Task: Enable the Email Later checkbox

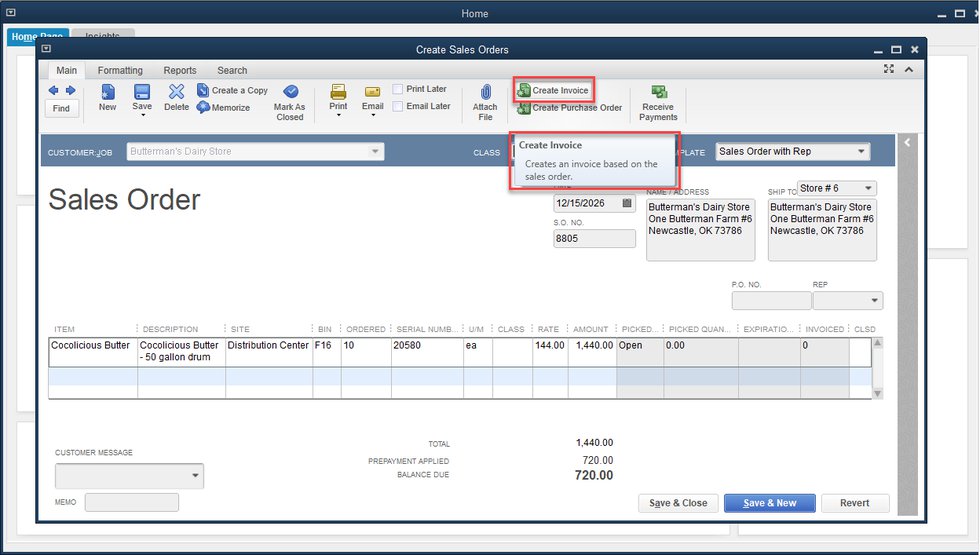Action: 398,106
